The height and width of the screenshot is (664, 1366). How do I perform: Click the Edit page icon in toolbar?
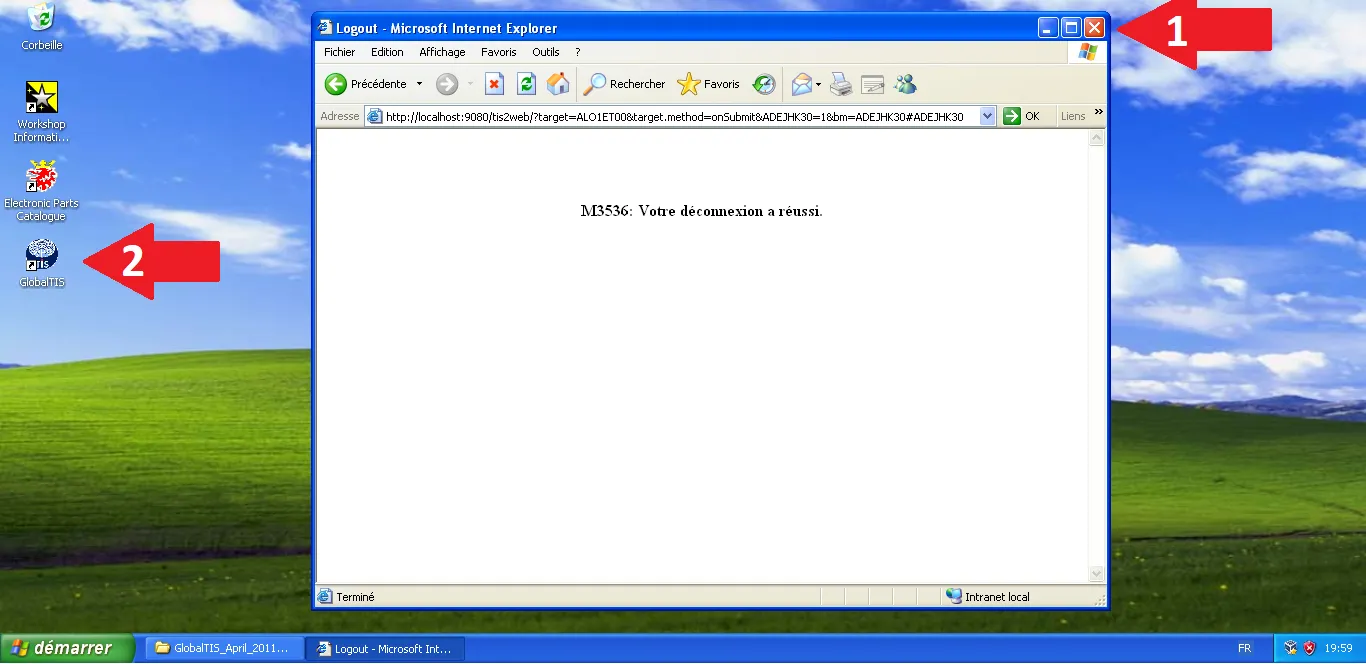coord(873,85)
